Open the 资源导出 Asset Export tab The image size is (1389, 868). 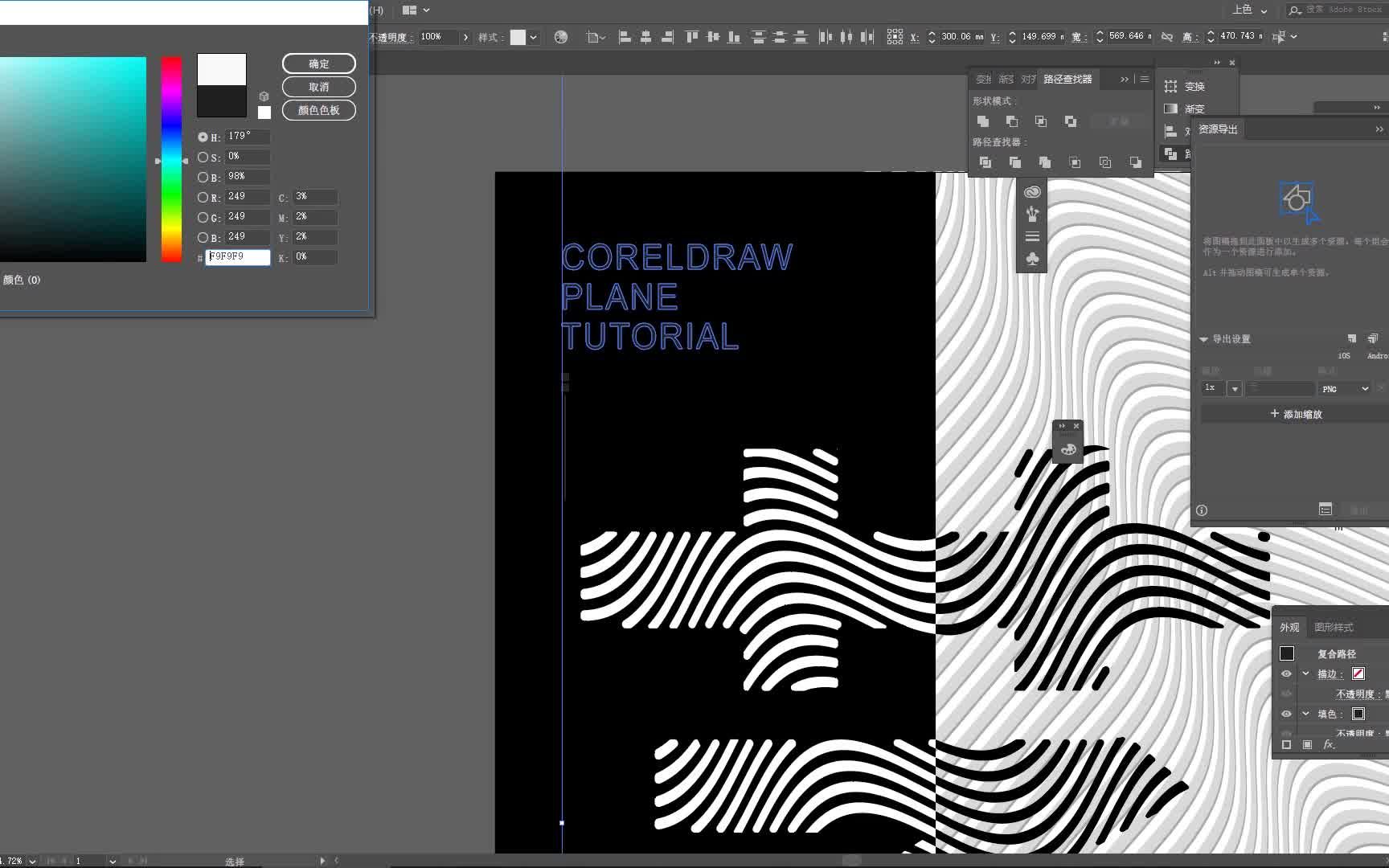[x=1218, y=129]
